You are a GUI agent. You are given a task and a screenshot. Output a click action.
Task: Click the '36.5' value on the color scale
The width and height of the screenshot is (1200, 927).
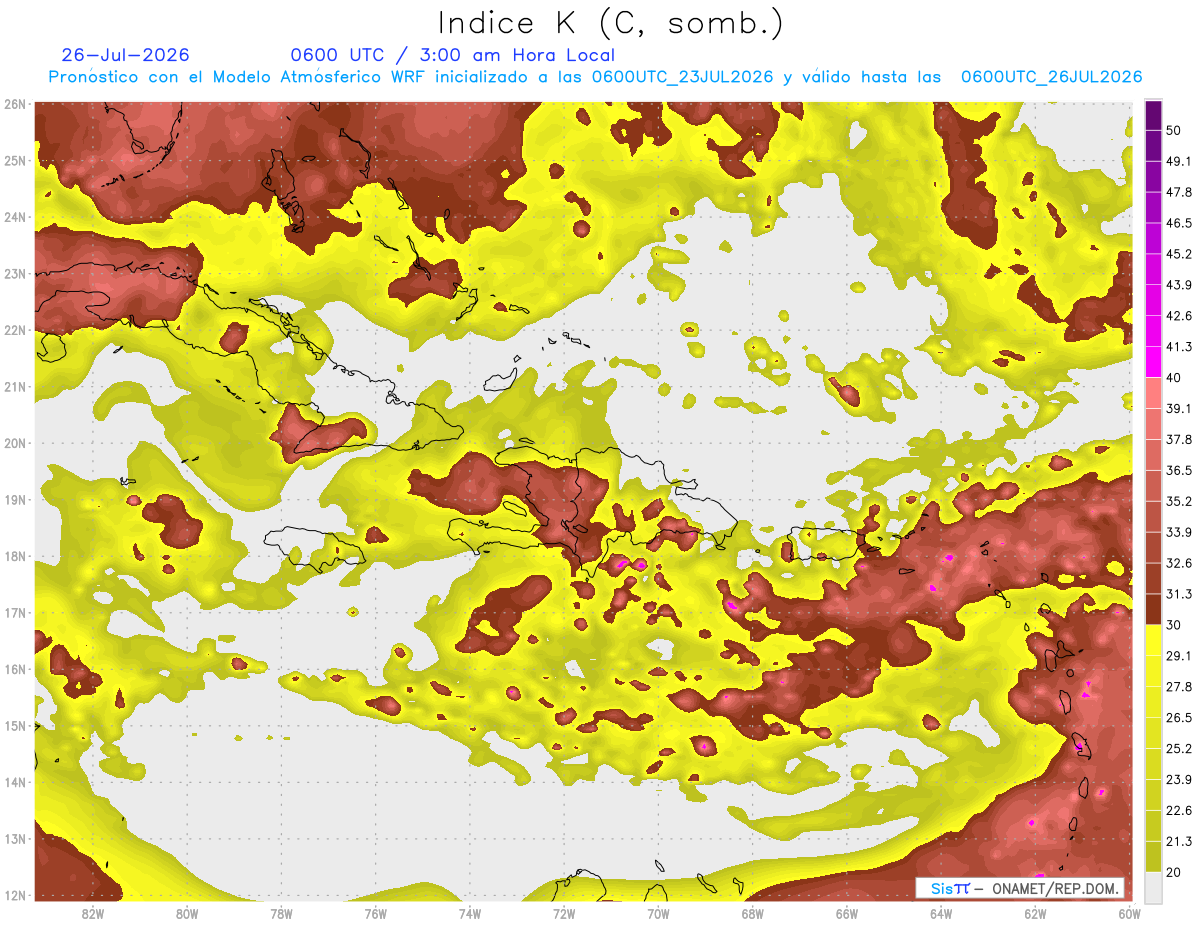click(1180, 470)
